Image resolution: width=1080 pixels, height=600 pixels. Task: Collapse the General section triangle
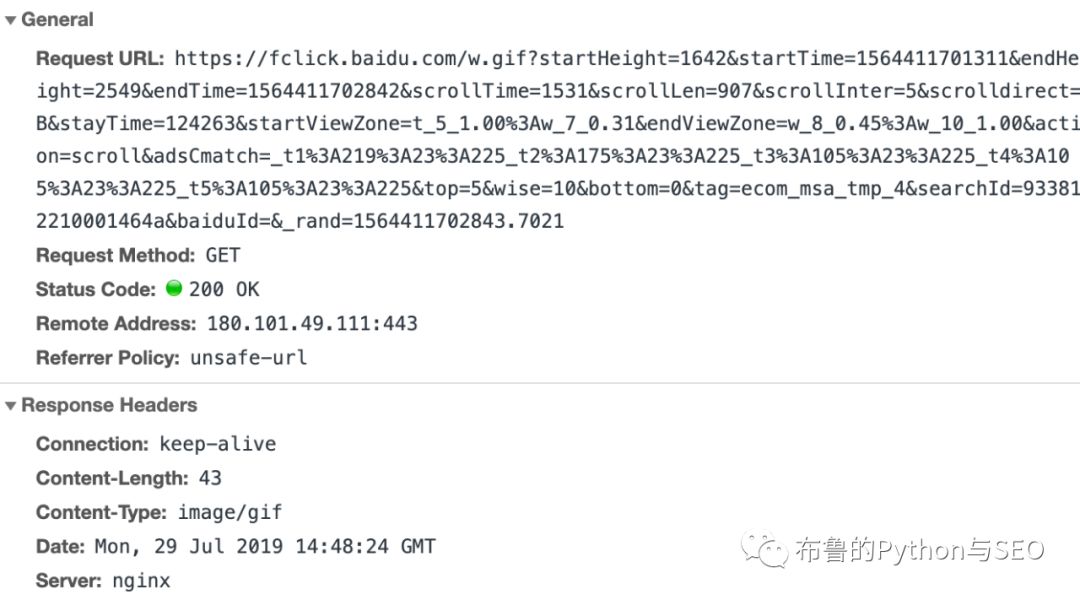10,20
